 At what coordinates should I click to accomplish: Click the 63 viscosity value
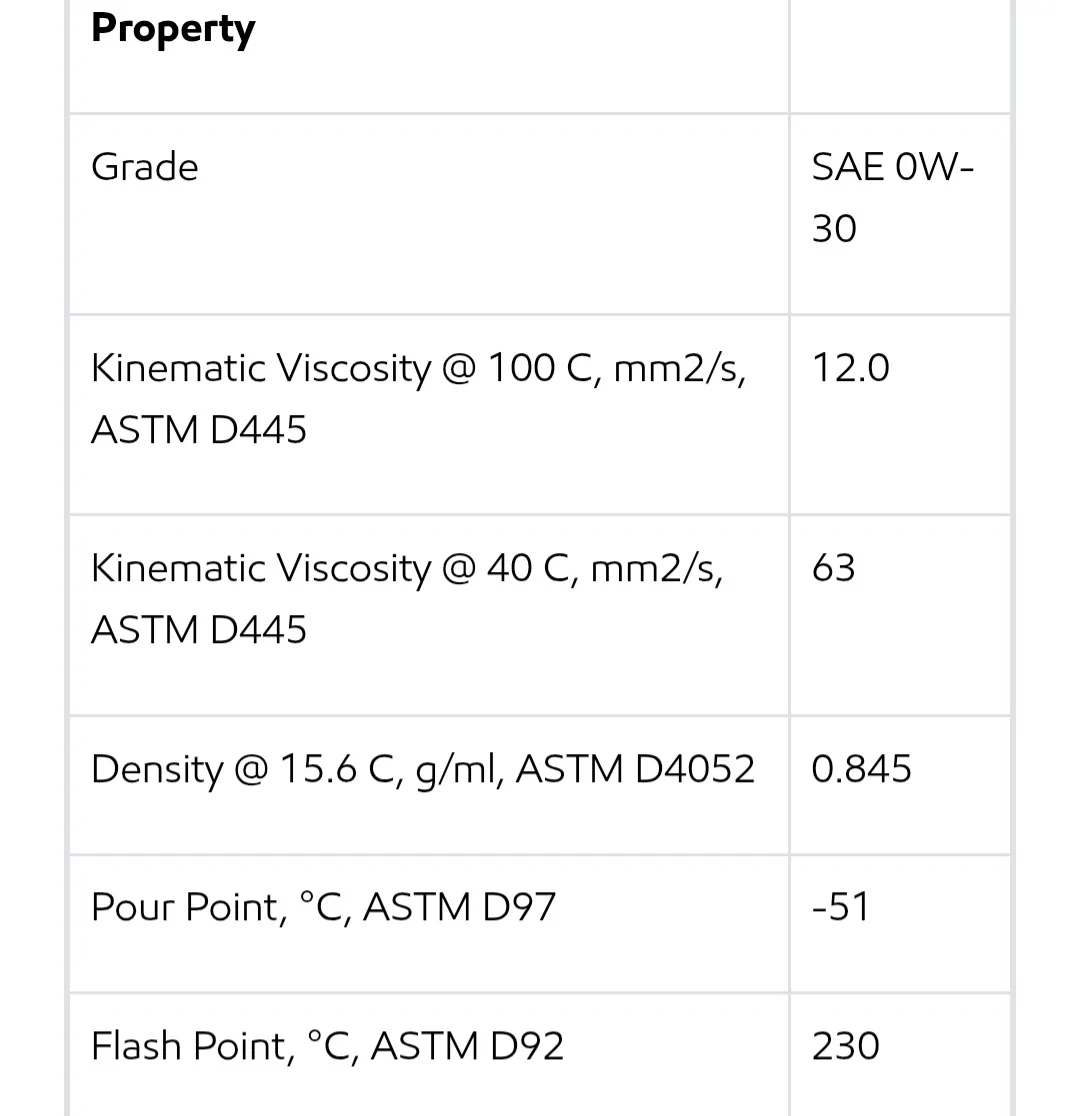(834, 568)
